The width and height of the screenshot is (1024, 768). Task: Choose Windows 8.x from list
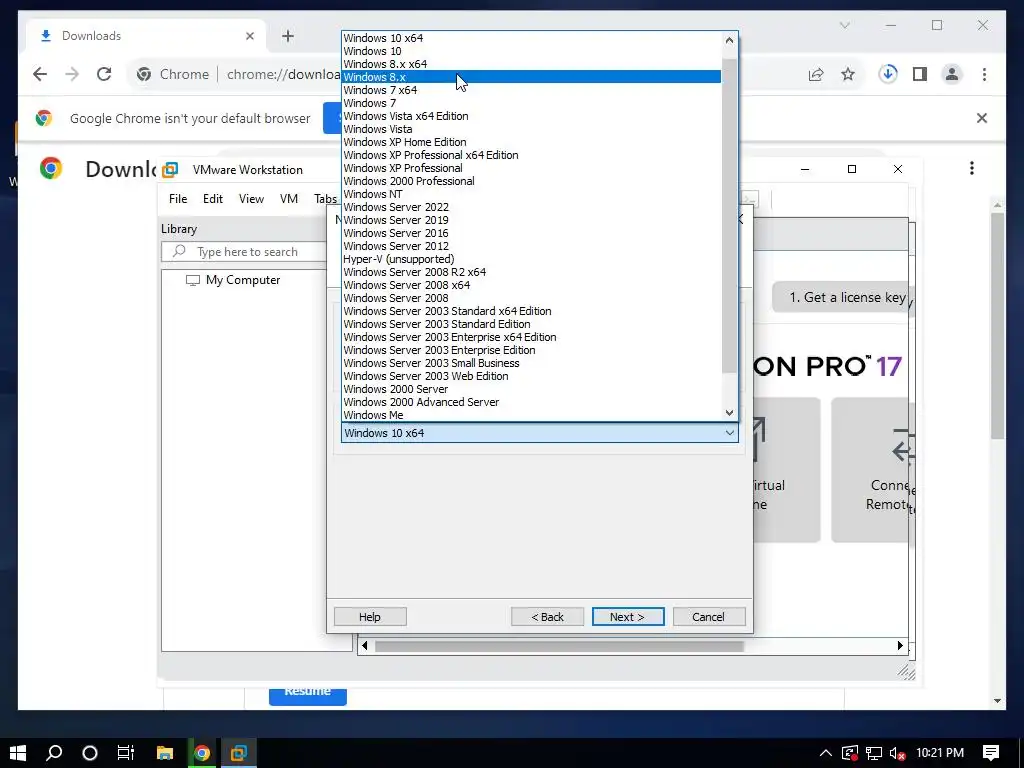coord(531,77)
